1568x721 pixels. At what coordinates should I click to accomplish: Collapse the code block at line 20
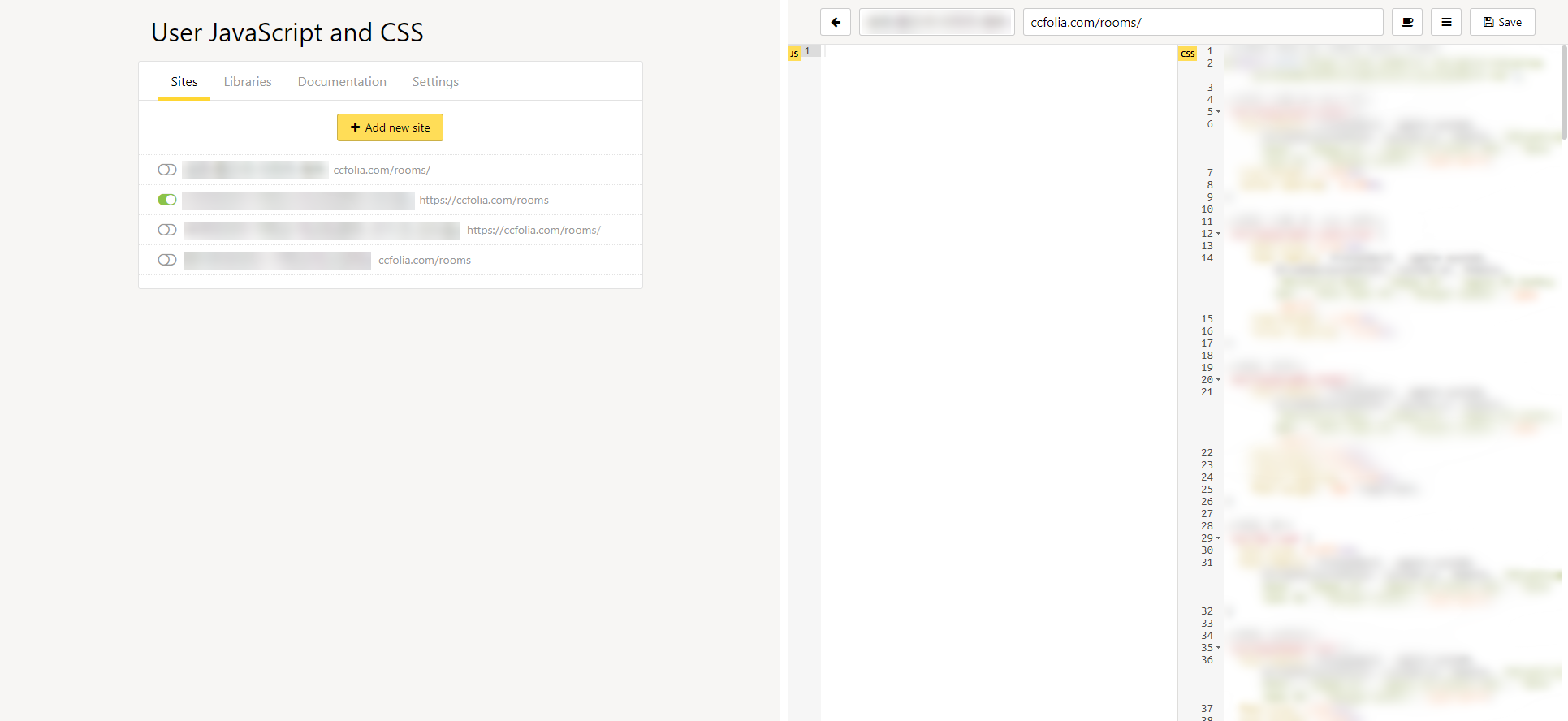tap(1218, 380)
